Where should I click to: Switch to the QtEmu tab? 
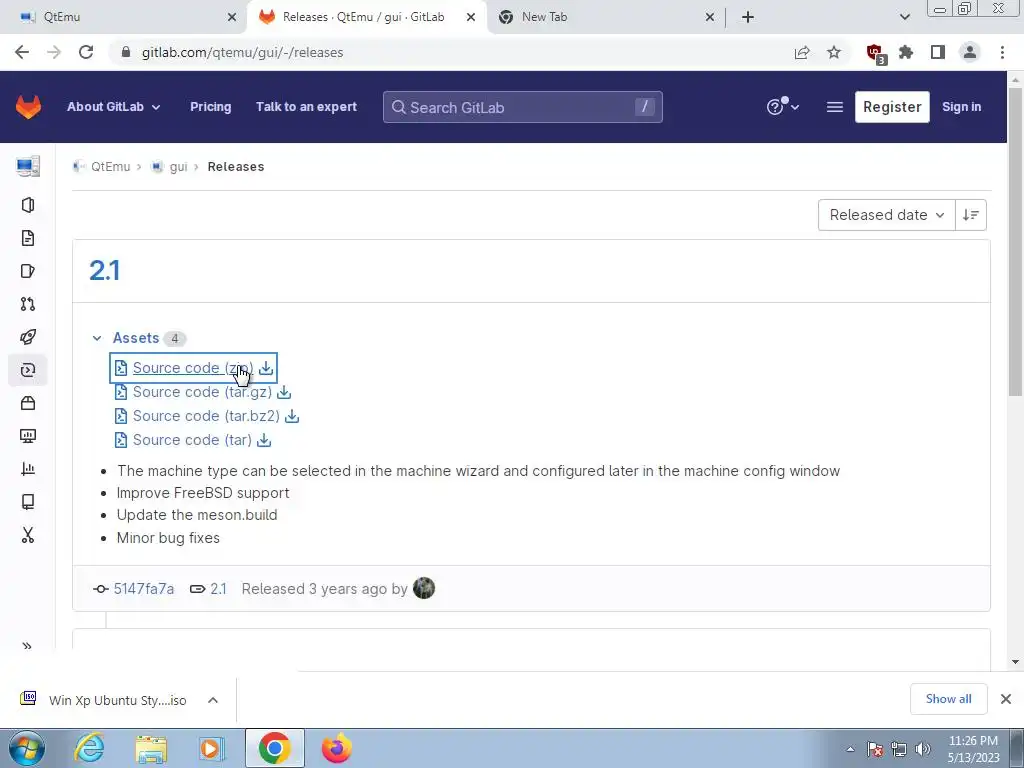123,17
